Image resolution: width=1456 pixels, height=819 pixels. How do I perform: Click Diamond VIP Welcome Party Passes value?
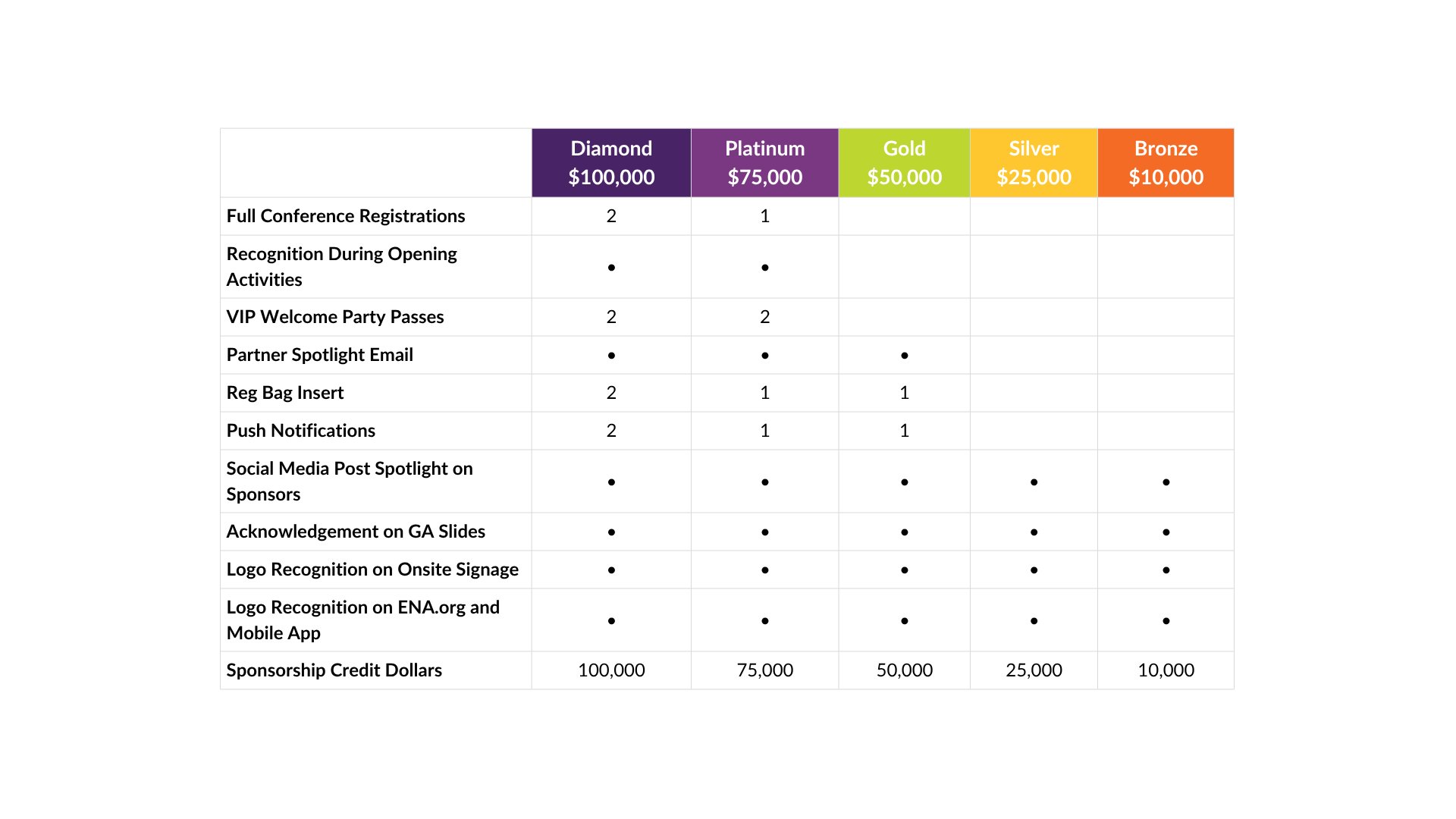click(x=611, y=317)
